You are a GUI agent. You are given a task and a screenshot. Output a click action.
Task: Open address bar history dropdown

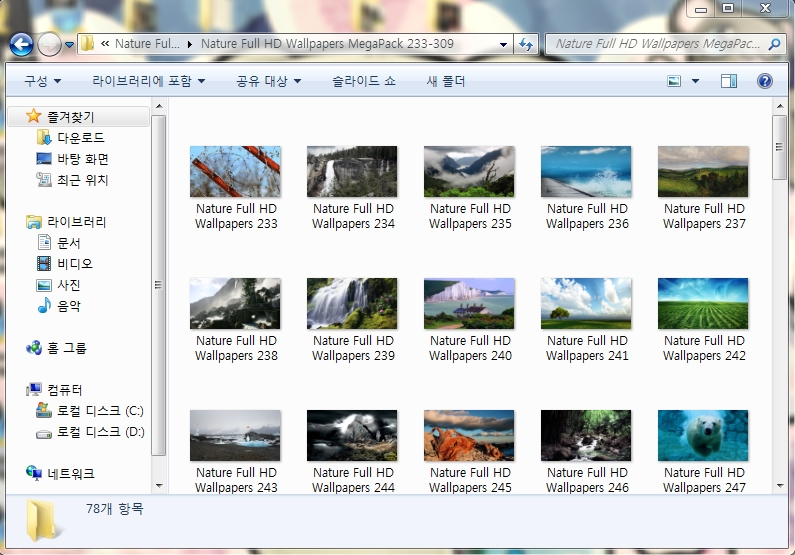(504, 44)
